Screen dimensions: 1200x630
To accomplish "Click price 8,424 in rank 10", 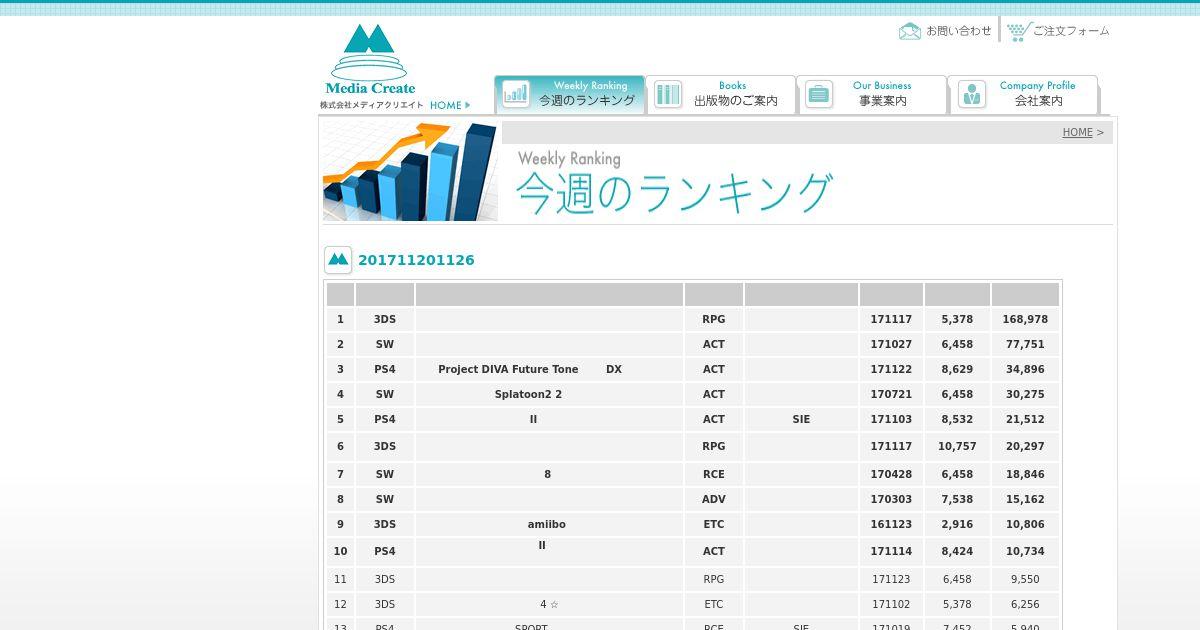I will [957, 551].
